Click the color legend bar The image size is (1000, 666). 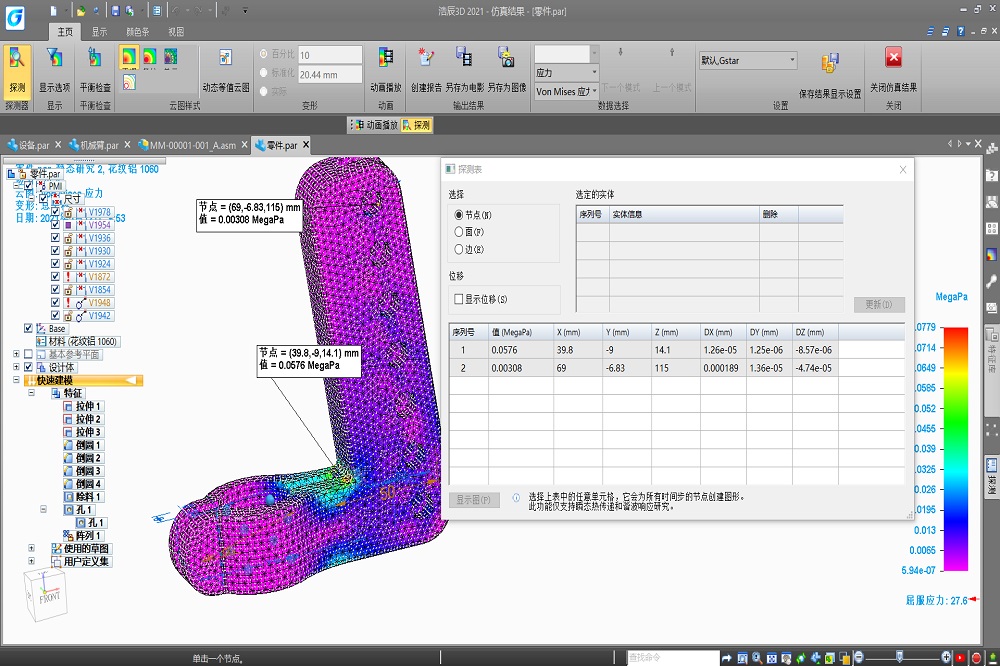(957, 447)
